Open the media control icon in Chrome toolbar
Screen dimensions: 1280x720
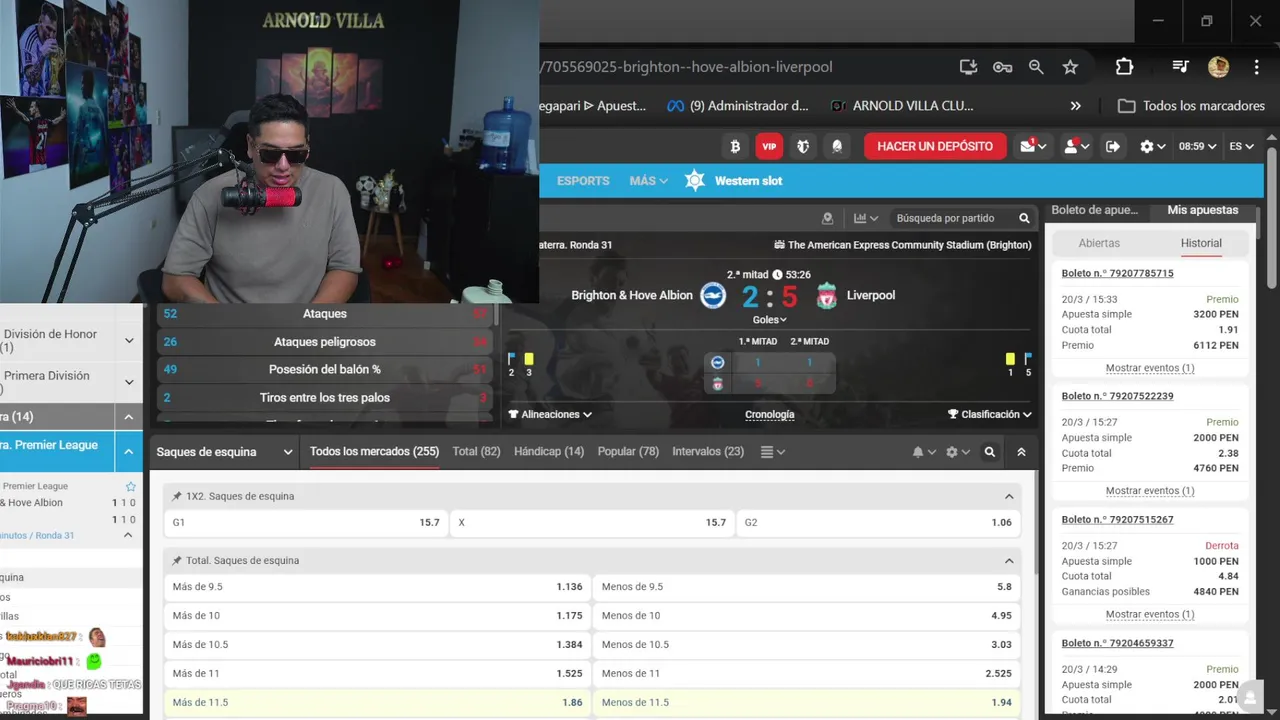(x=1180, y=67)
